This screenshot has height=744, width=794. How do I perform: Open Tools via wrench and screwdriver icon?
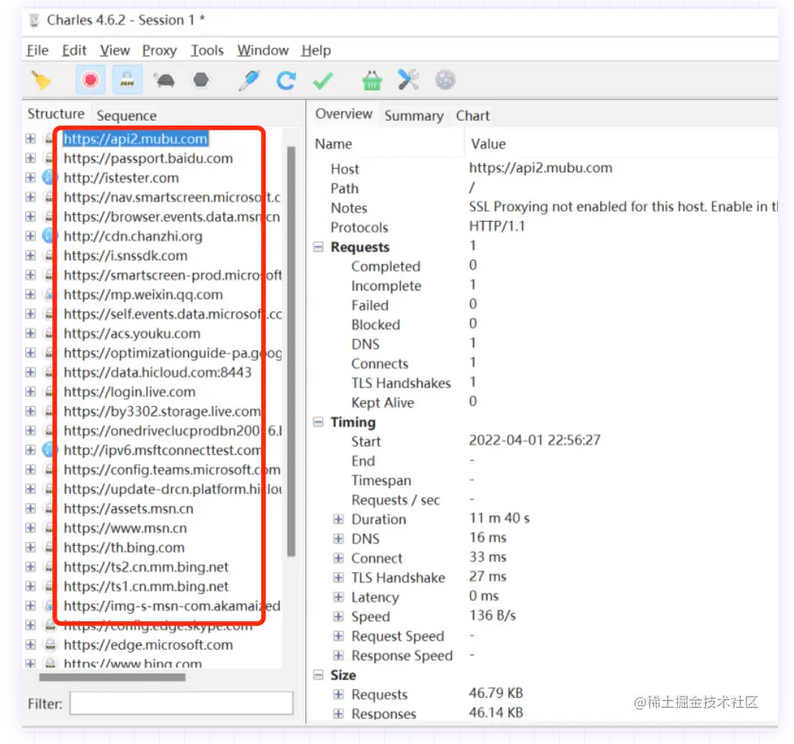(408, 80)
